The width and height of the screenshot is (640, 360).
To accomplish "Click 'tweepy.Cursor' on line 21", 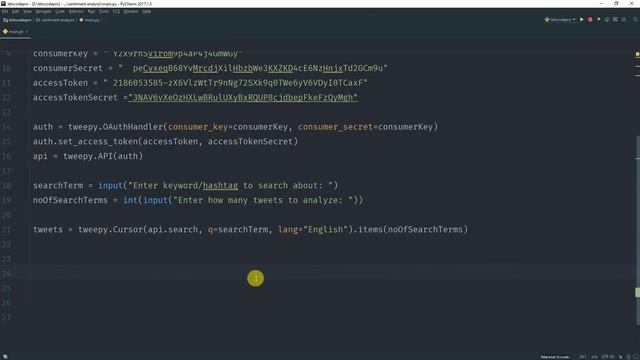I will [110, 230].
